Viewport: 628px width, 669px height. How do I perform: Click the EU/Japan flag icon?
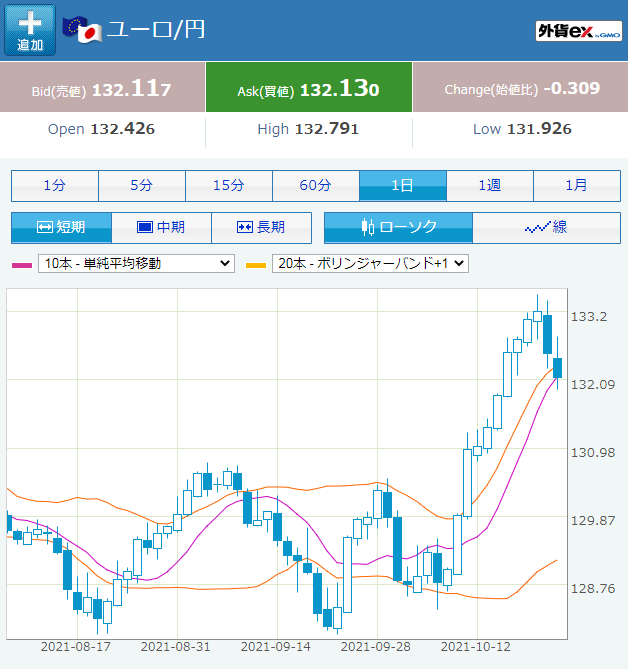pos(82,30)
